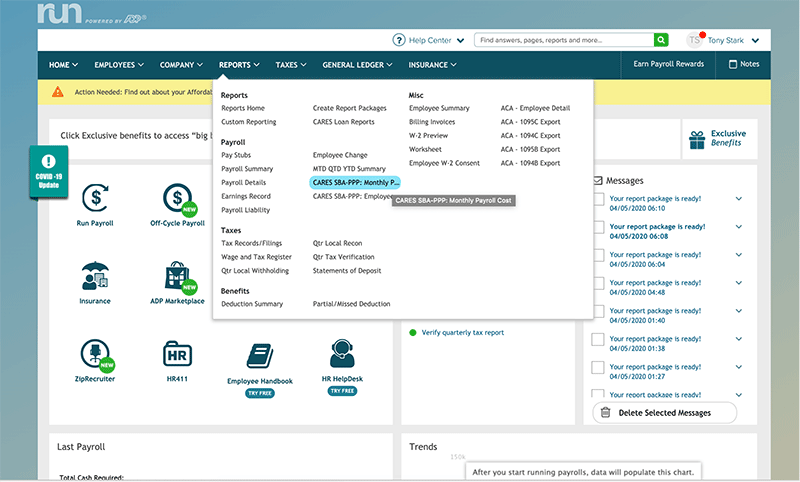Click the Find answers search field
Screen dimensions: 800x482
(564, 40)
